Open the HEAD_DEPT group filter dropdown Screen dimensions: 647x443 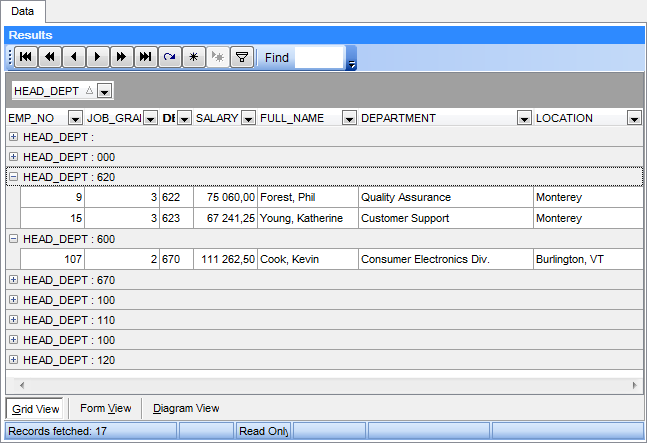click(x=105, y=91)
